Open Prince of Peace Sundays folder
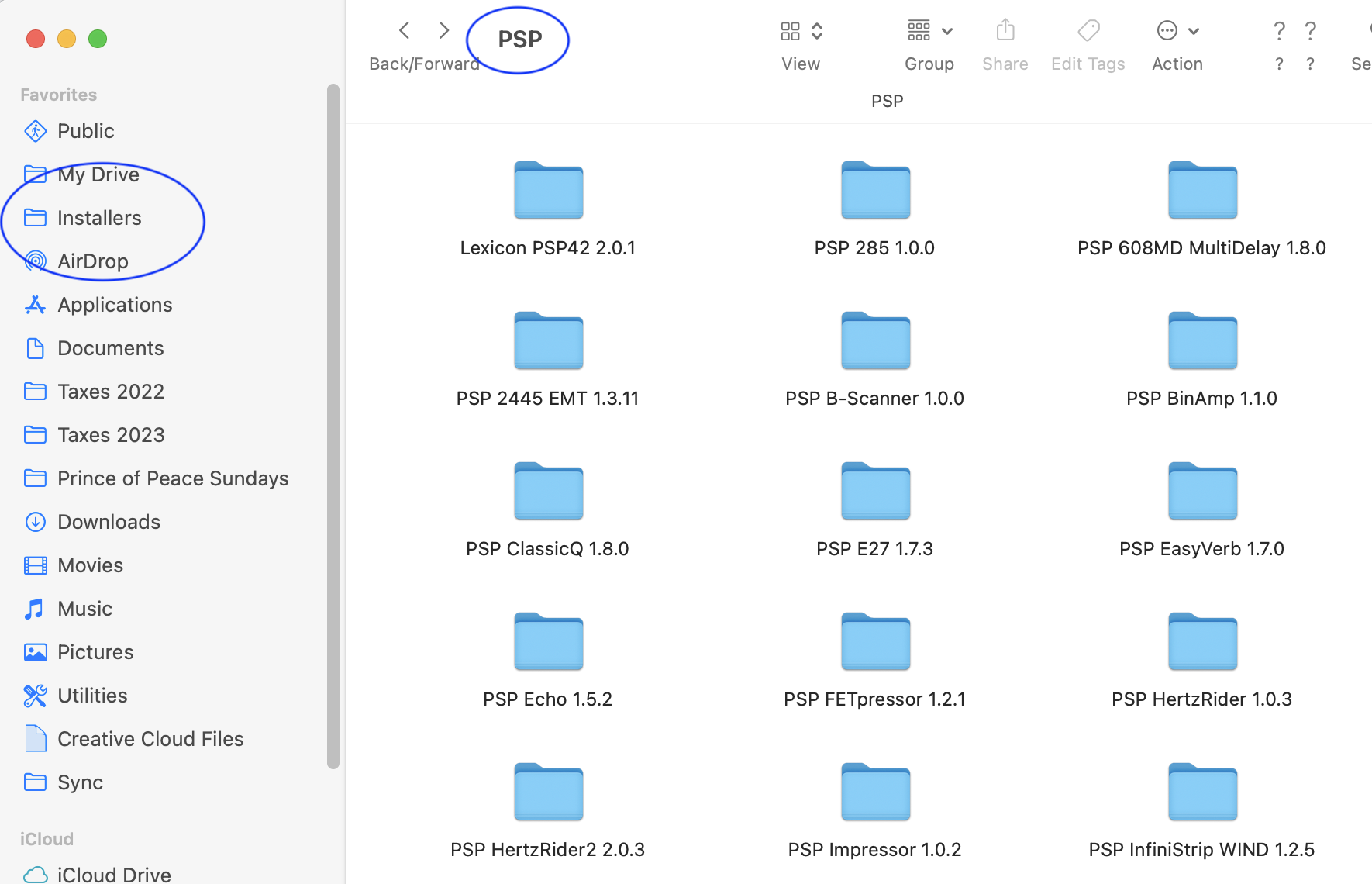Screen dimensions: 1372x884 tap(173, 478)
